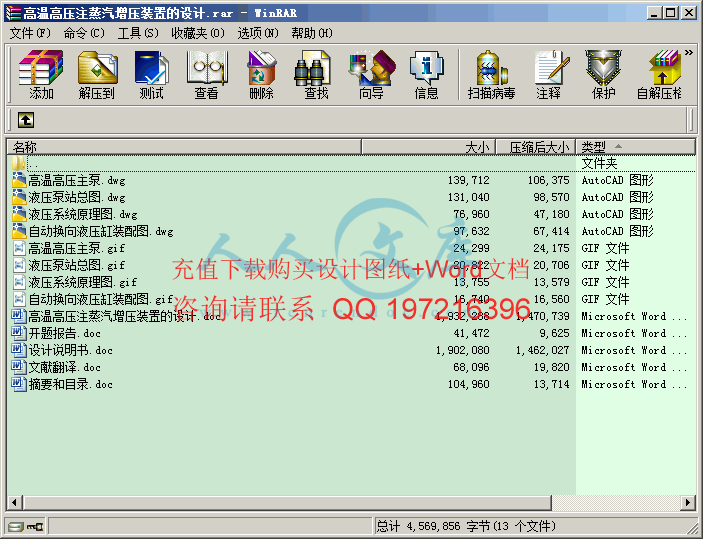Go up one folder level button
Viewport: 703px width, 539px height.
click(x=26, y=120)
